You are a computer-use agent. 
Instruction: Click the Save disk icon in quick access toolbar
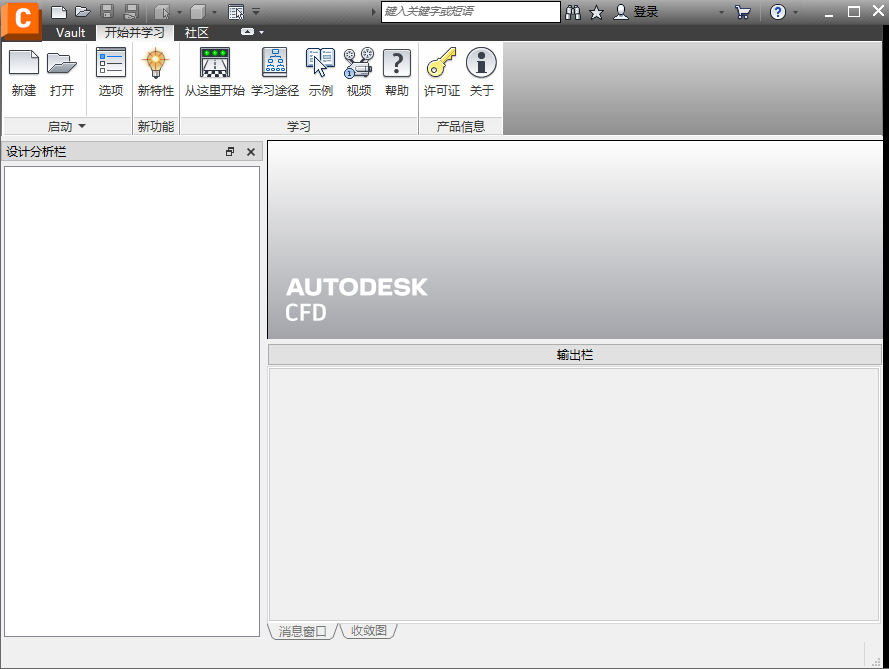coord(107,11)
